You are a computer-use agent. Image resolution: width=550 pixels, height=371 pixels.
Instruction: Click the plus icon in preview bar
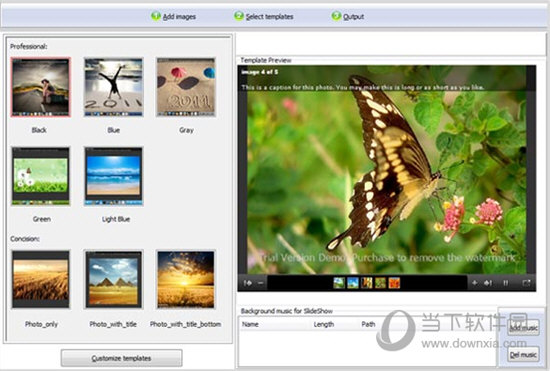pyautogui.click(x=475, y=283)
